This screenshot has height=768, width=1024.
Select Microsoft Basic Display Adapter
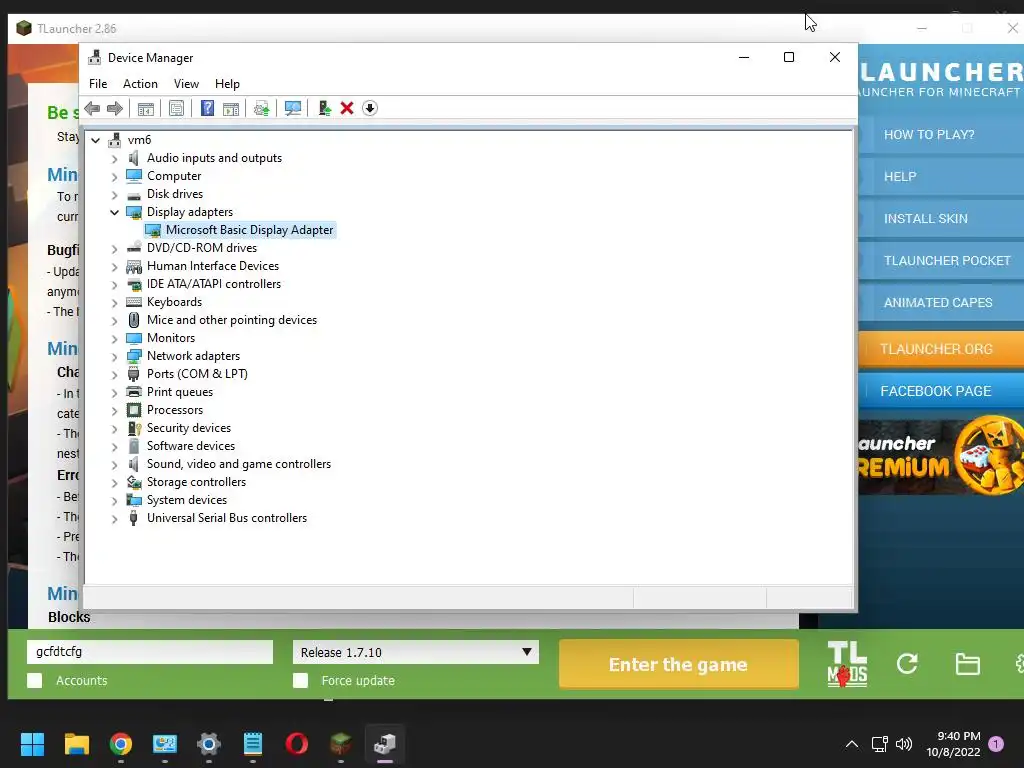pos(249,230)
